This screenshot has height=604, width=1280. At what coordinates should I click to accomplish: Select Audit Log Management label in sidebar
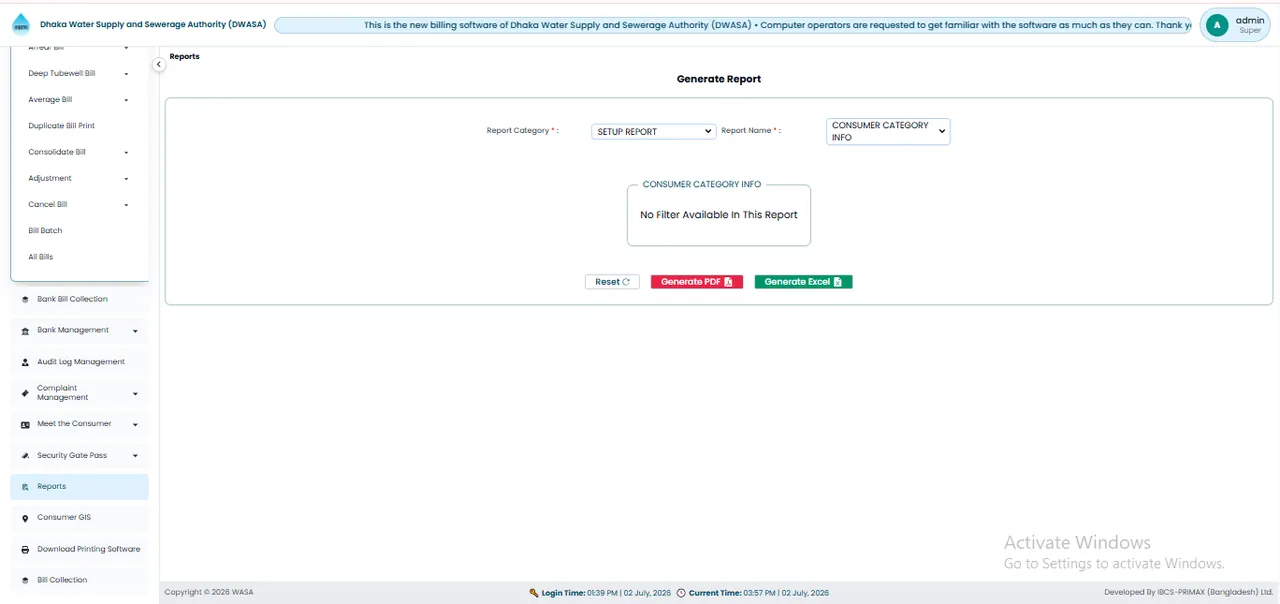click(81, 362)
